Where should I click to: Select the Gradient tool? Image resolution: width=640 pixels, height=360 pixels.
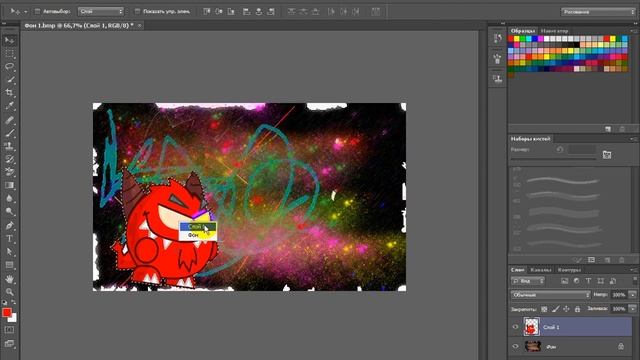click(x=9, y=185)
